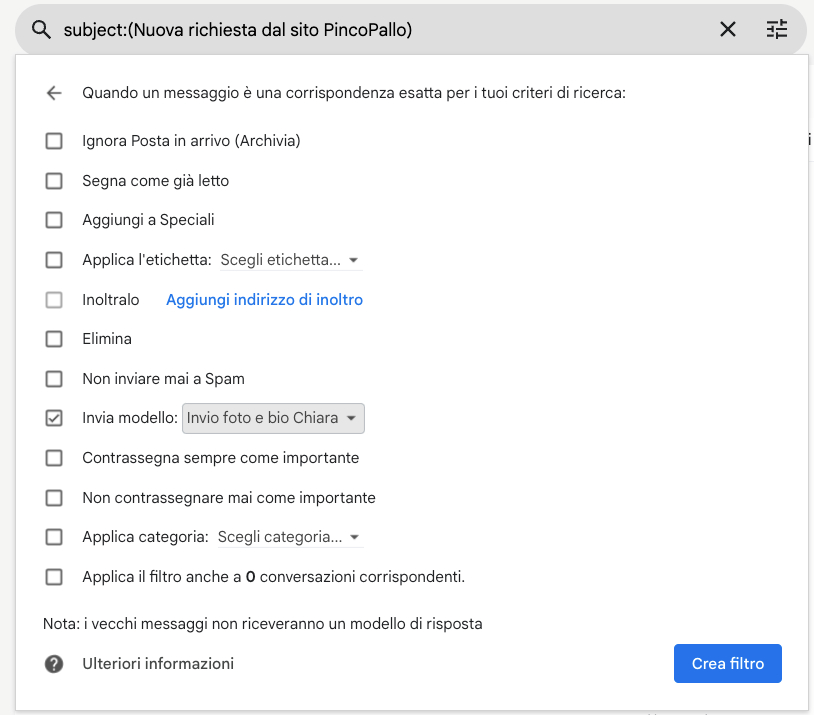Screen dimensions: 814x715
Task: Click into the subject search field
Action: (380, 30)
